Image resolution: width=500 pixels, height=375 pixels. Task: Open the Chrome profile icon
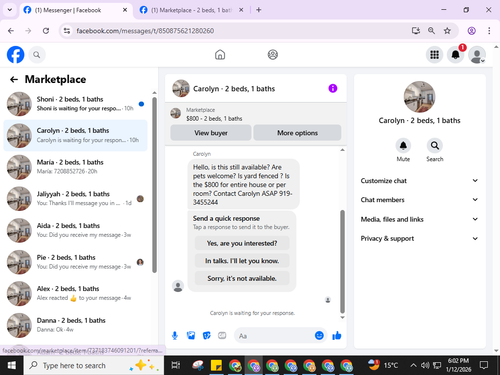click(471, 31)
